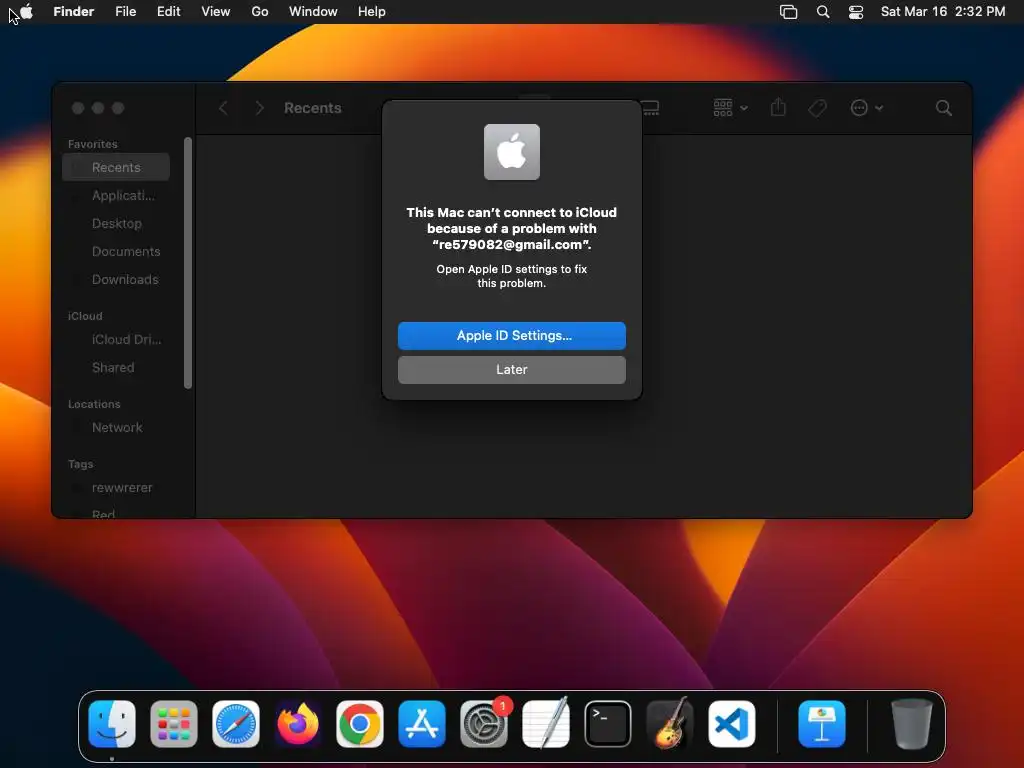The height and width of the screenshot is (768, 1024).
Task: Open Stage Manager from the menu bar
Action: coord(788,12)
